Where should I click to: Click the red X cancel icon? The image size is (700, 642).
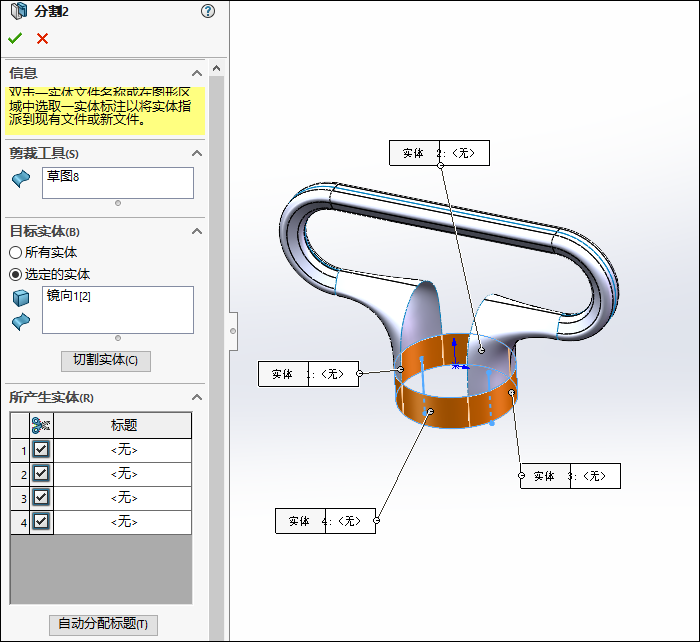coord(42,39)
